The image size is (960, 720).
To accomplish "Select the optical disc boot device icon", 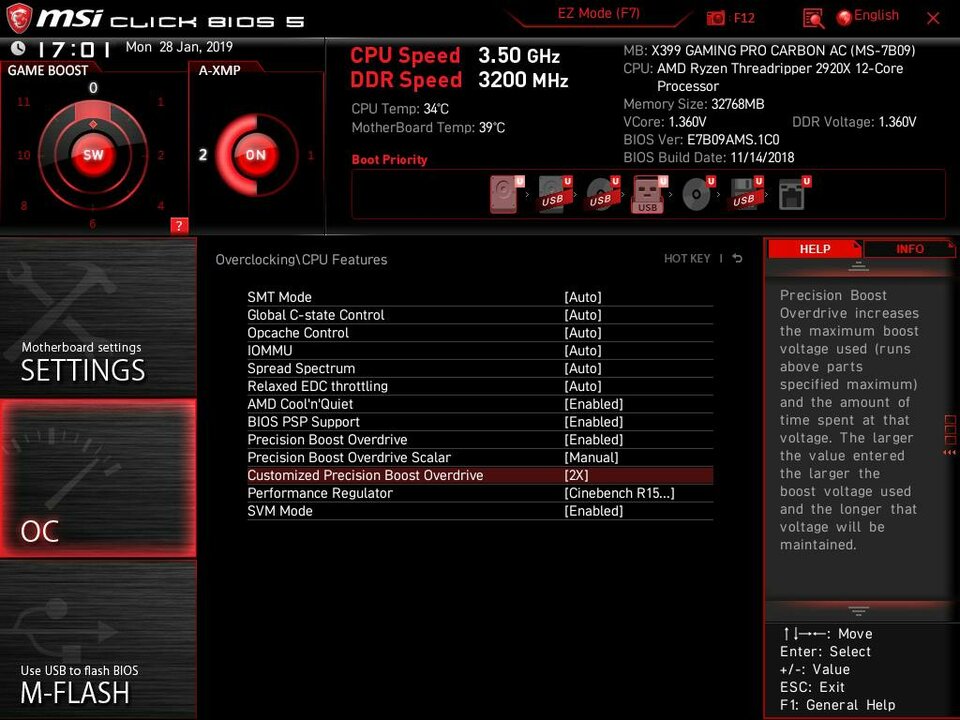I will (698, 194).
